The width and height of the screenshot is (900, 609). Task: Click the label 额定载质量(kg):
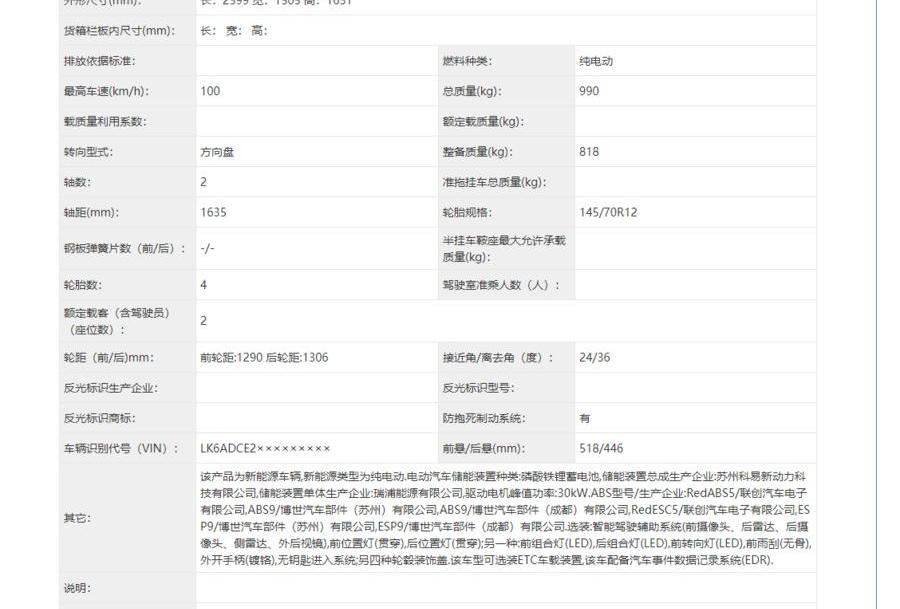(x=483, y=121)
